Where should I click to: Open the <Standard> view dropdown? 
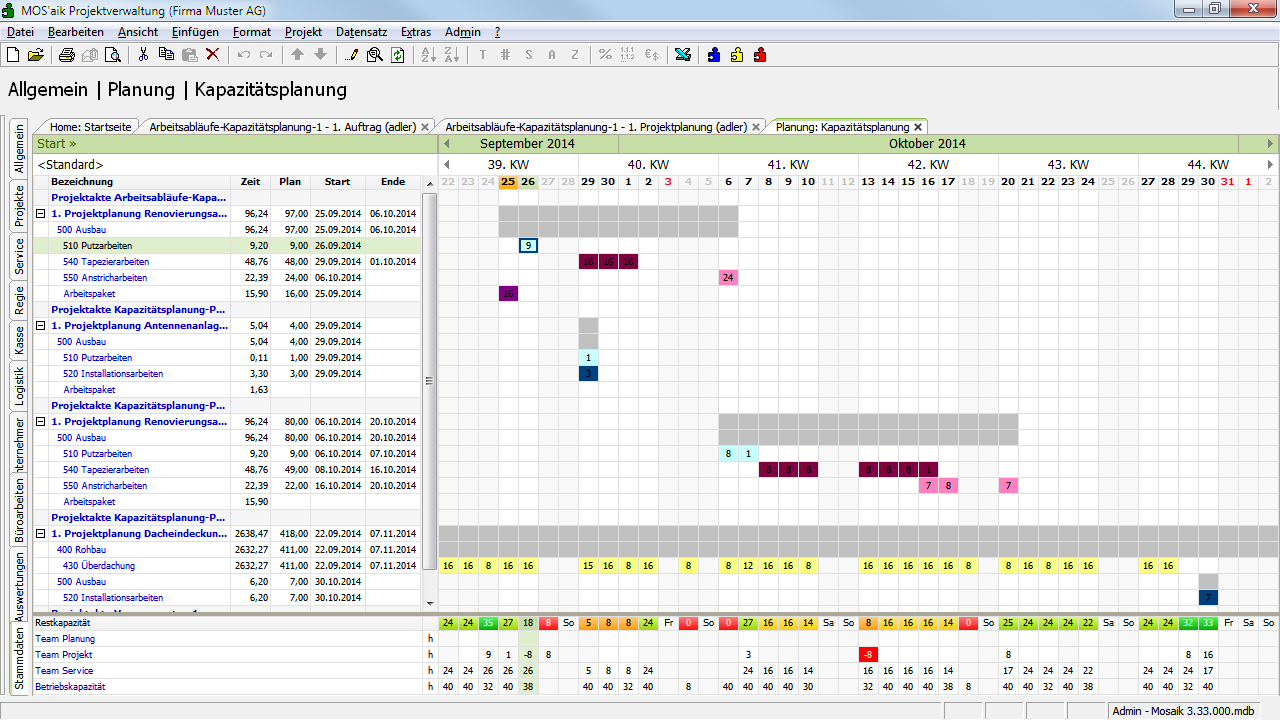[x=234, y=164]
